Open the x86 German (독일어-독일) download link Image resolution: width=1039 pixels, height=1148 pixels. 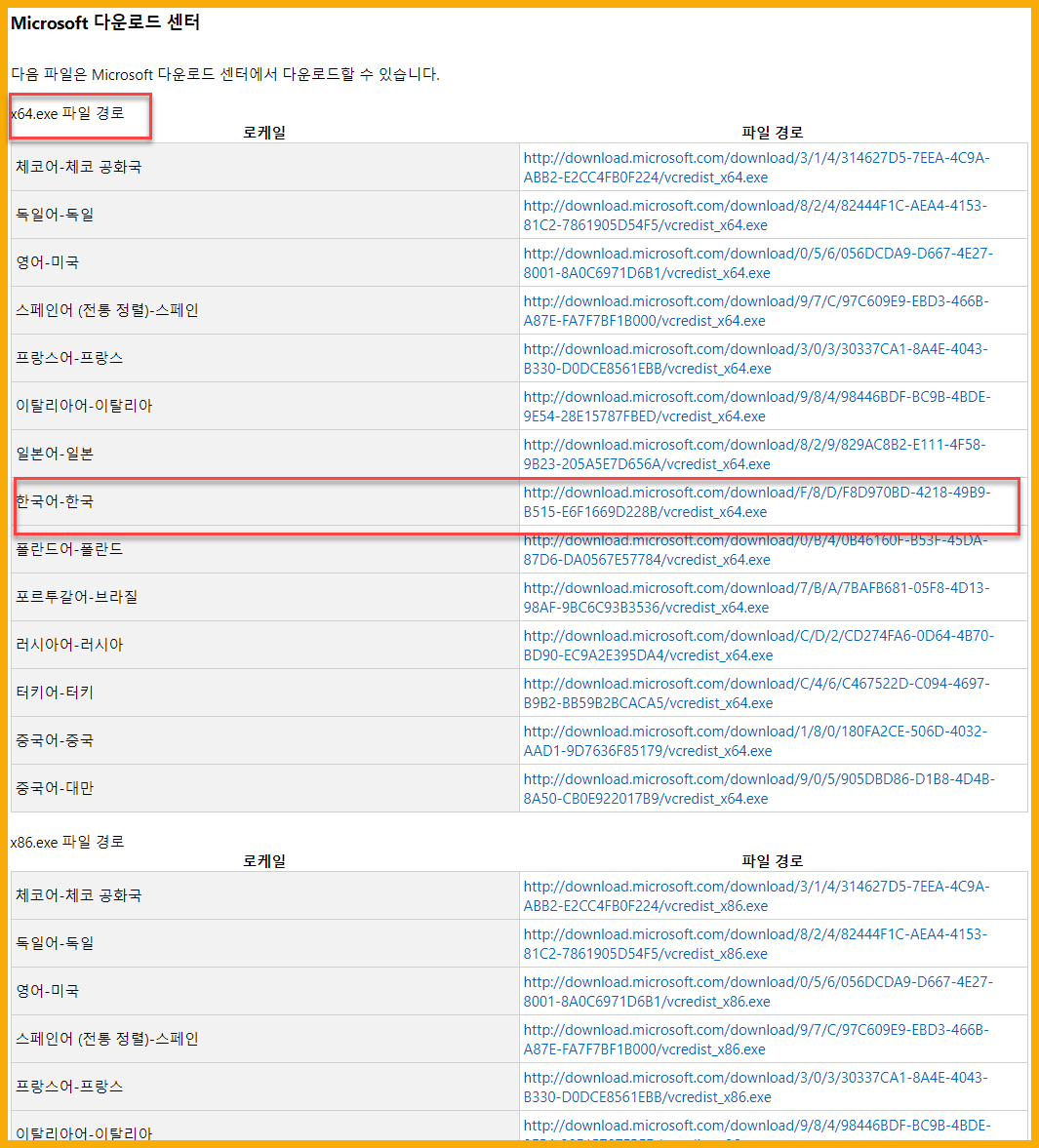(x=755, y=944)
